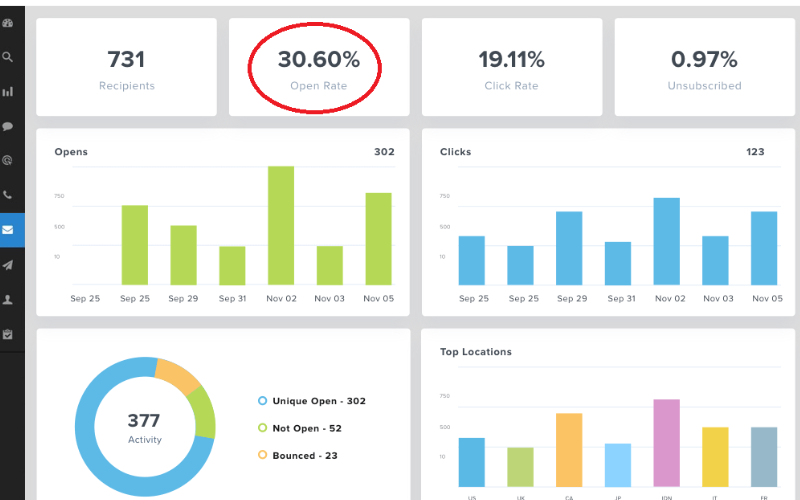
Task: Click the Nov 02 bar in Clicks chart
Action: point(667,241)
